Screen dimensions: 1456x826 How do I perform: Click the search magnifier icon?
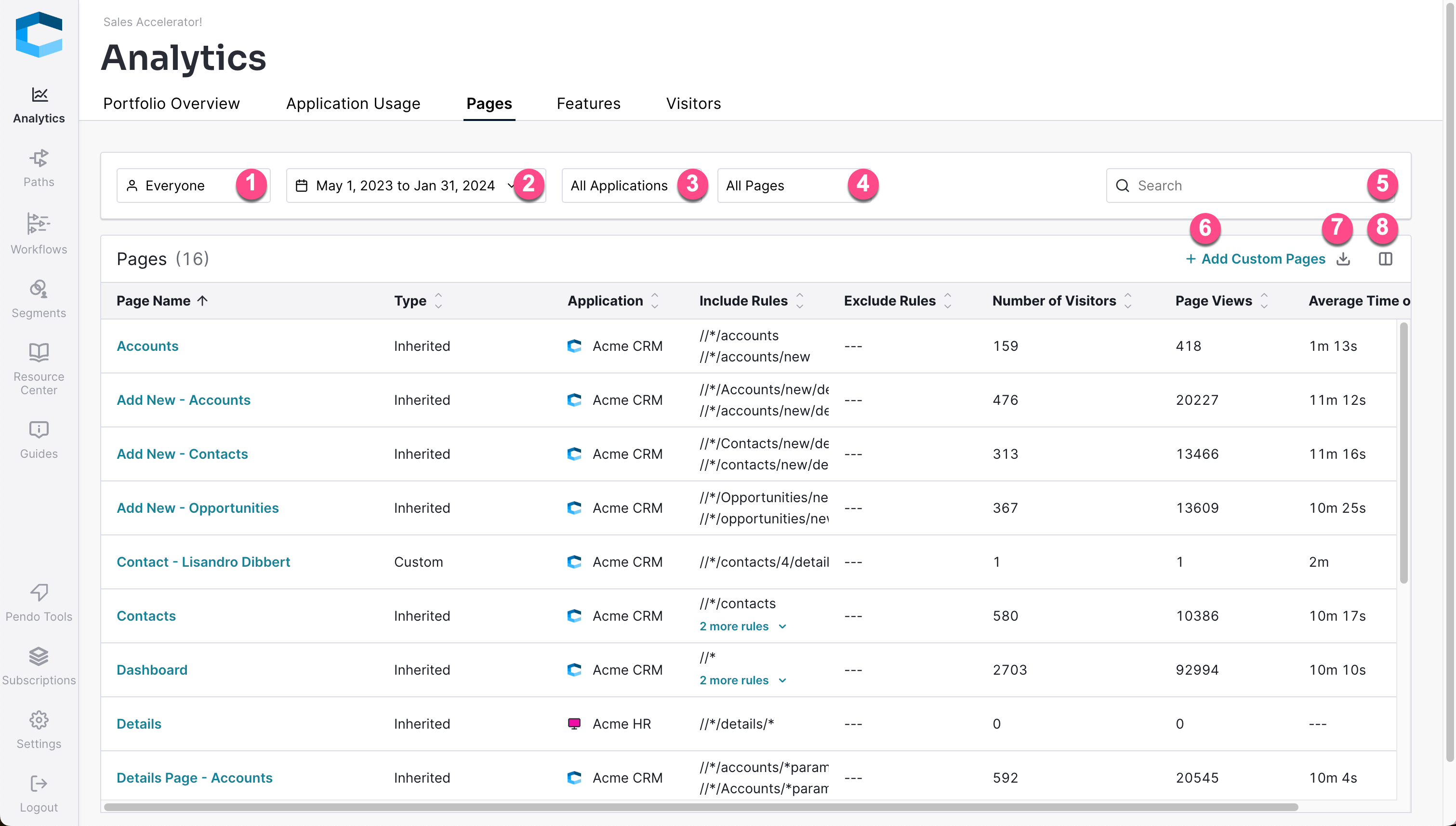point(1123,186)
